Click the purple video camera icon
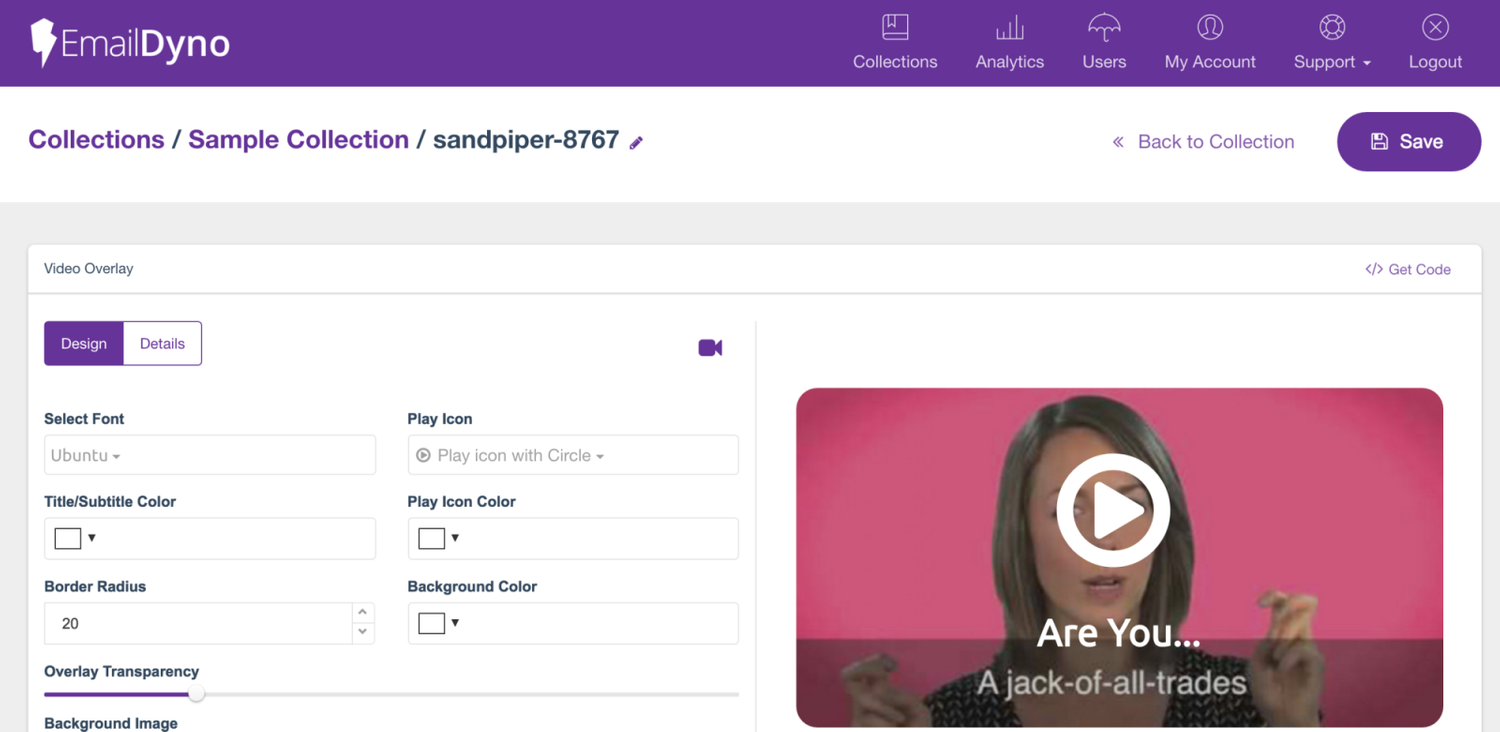The width and height of the screenshot is (1500, 732). 710,347
